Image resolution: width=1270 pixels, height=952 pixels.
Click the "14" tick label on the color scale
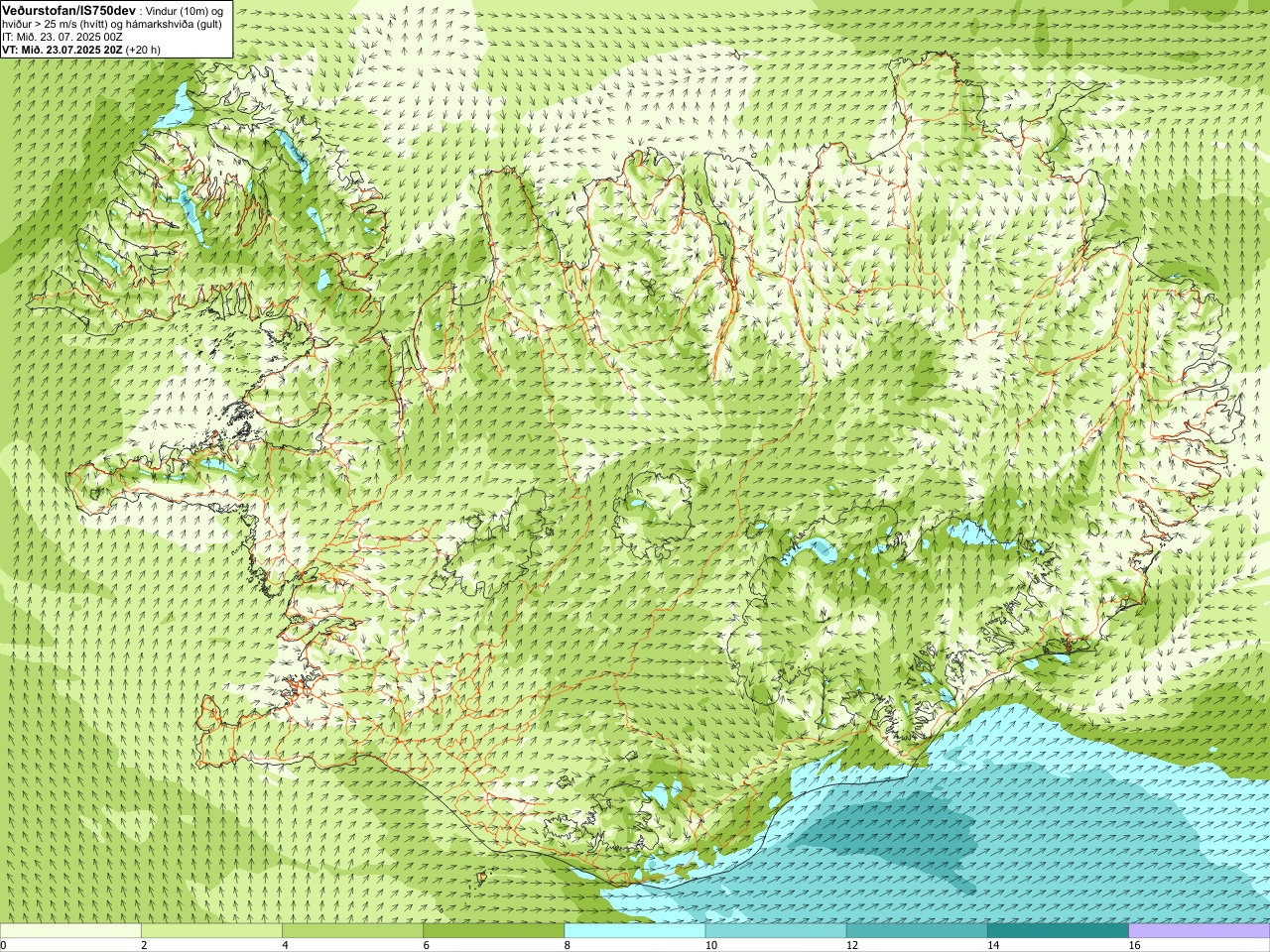[993, 945]
